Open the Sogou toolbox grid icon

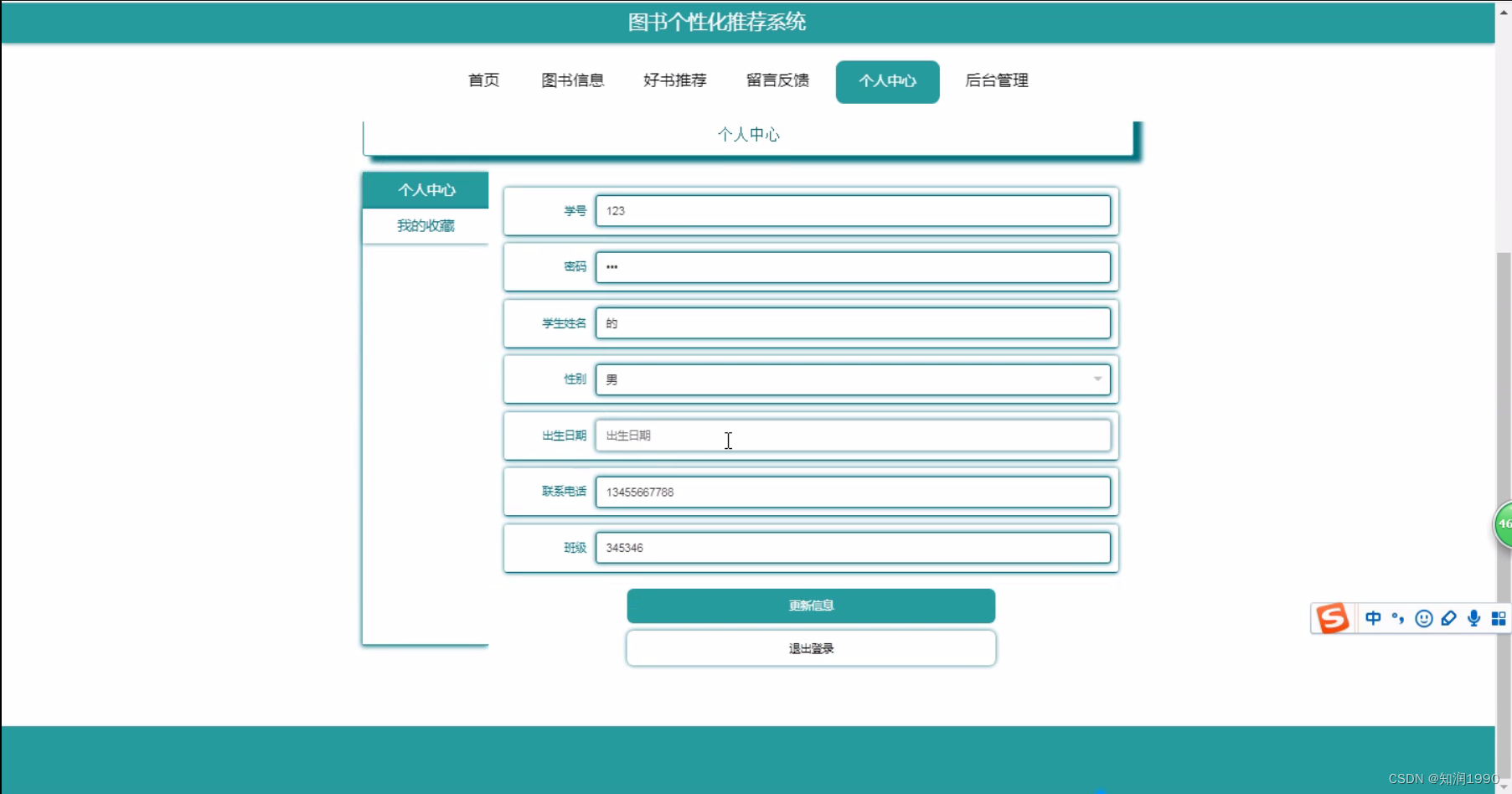(1499, 618)
